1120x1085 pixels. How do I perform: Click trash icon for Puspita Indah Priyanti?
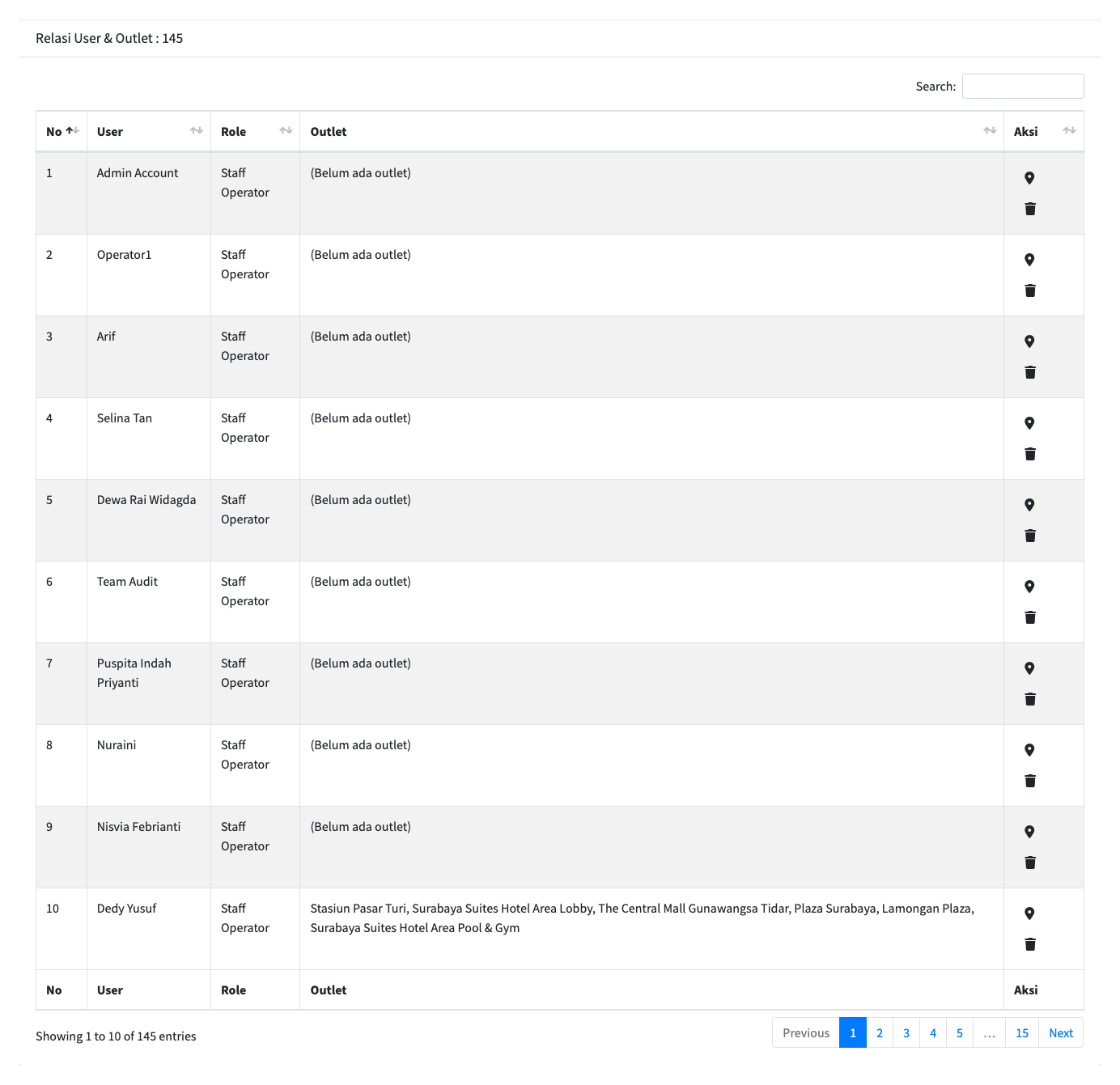point(1030,699)
